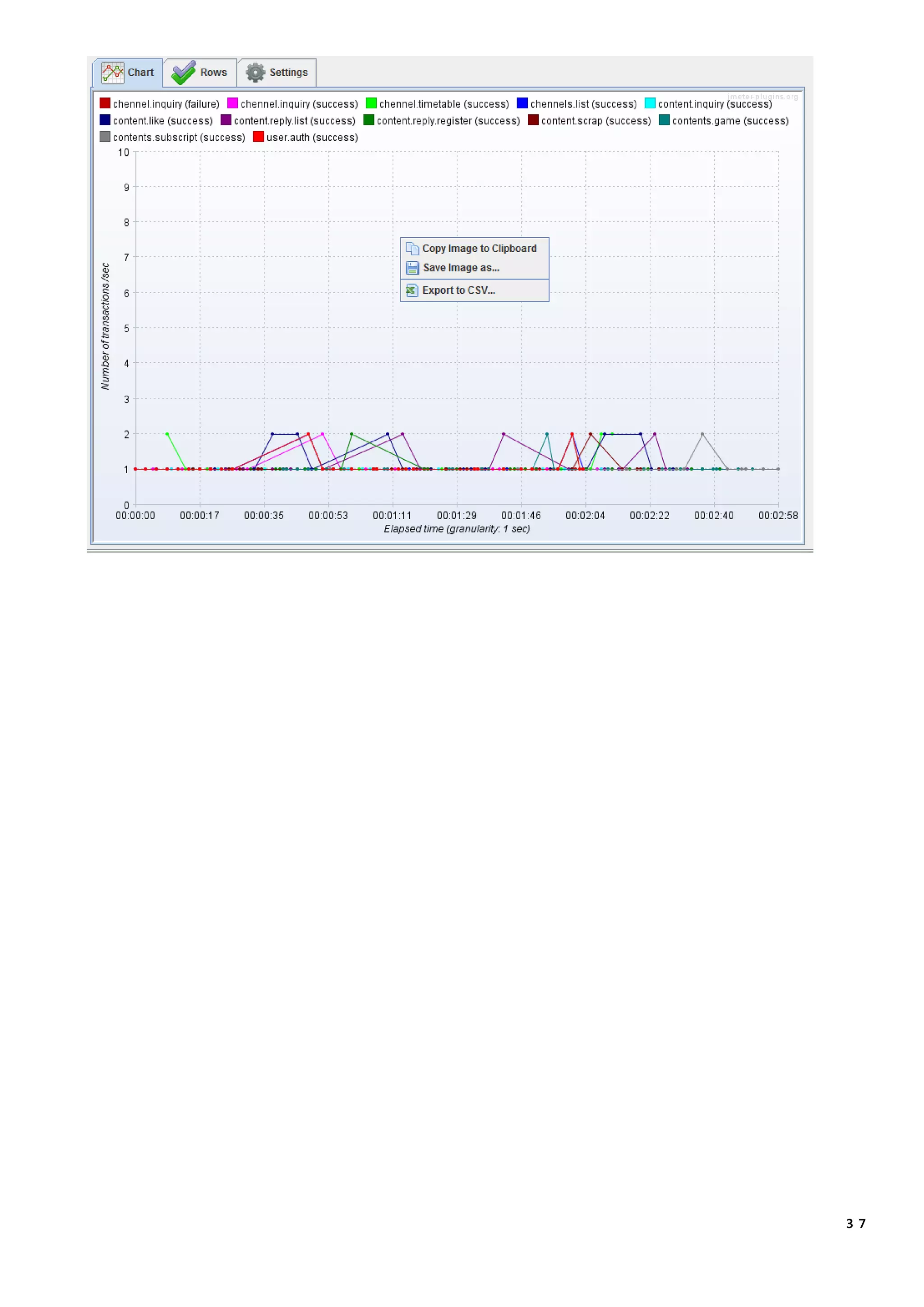Select Copy Image to Clipboard menu entry
Screen dimensions: 924x1307
pyautogui.click(x=479, y=248)
